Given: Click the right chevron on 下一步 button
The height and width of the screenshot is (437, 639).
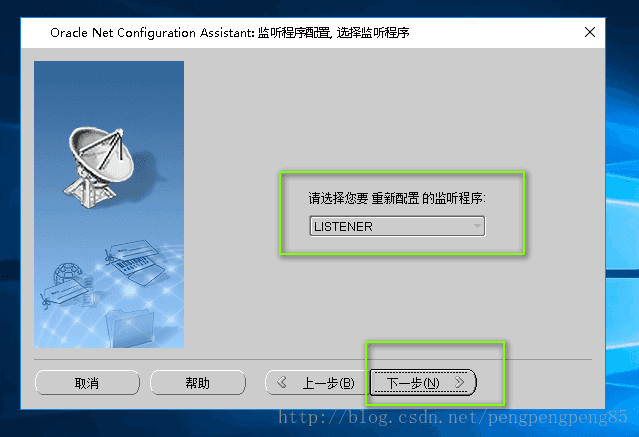Looking at the screenshot, I should (x=459, y=382).
